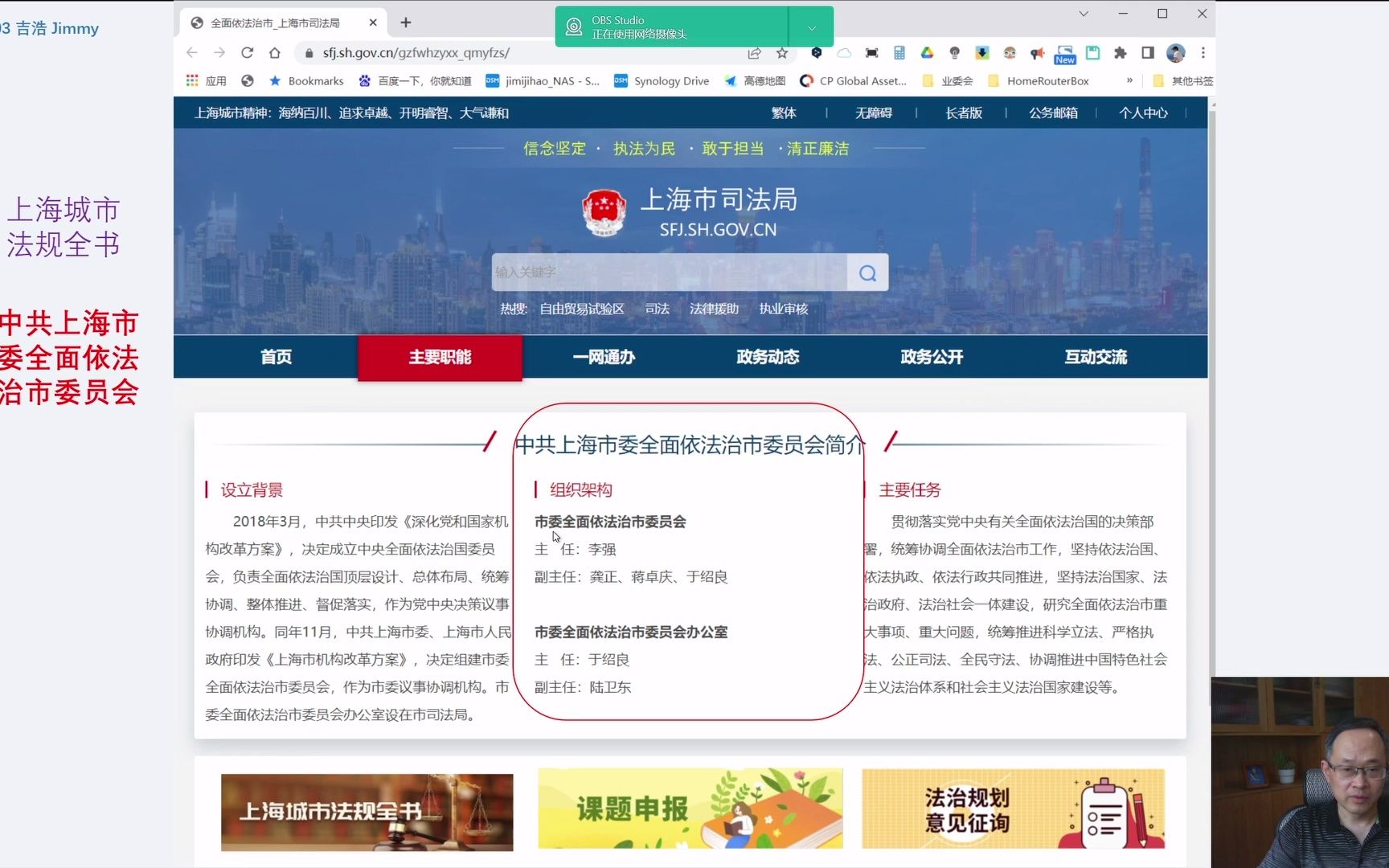Image resolution: width=1389 pixels, height=868 pixels.
Task: Click the share page icon in address bar
Action: (x=754, y=53)
